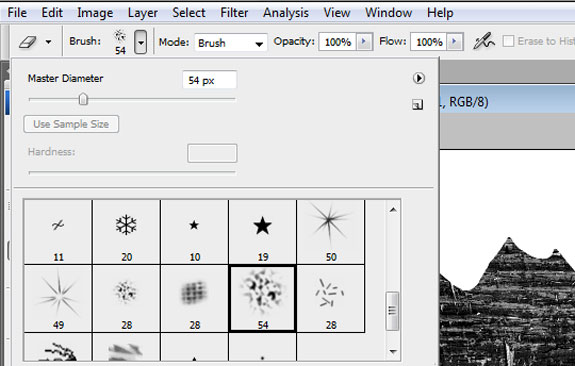This screenshot has height=366, width=575.
Task: Select the snowflake brush size 20
Action: (x=126, y=232)
